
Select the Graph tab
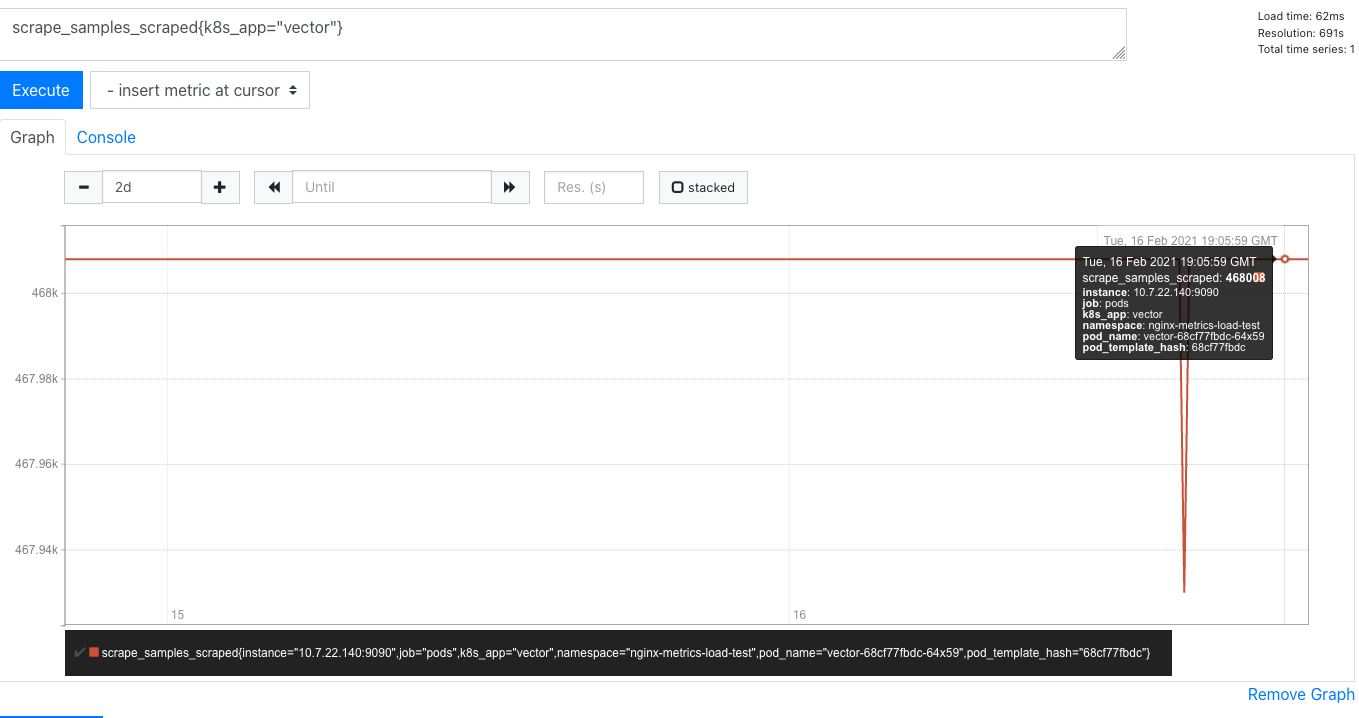[32, 137]
